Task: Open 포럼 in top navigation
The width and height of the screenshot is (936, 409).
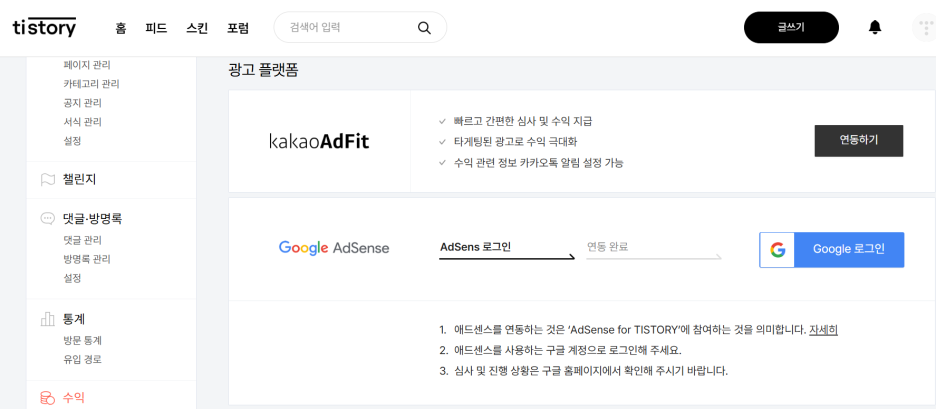Action: tap(238, 27)
